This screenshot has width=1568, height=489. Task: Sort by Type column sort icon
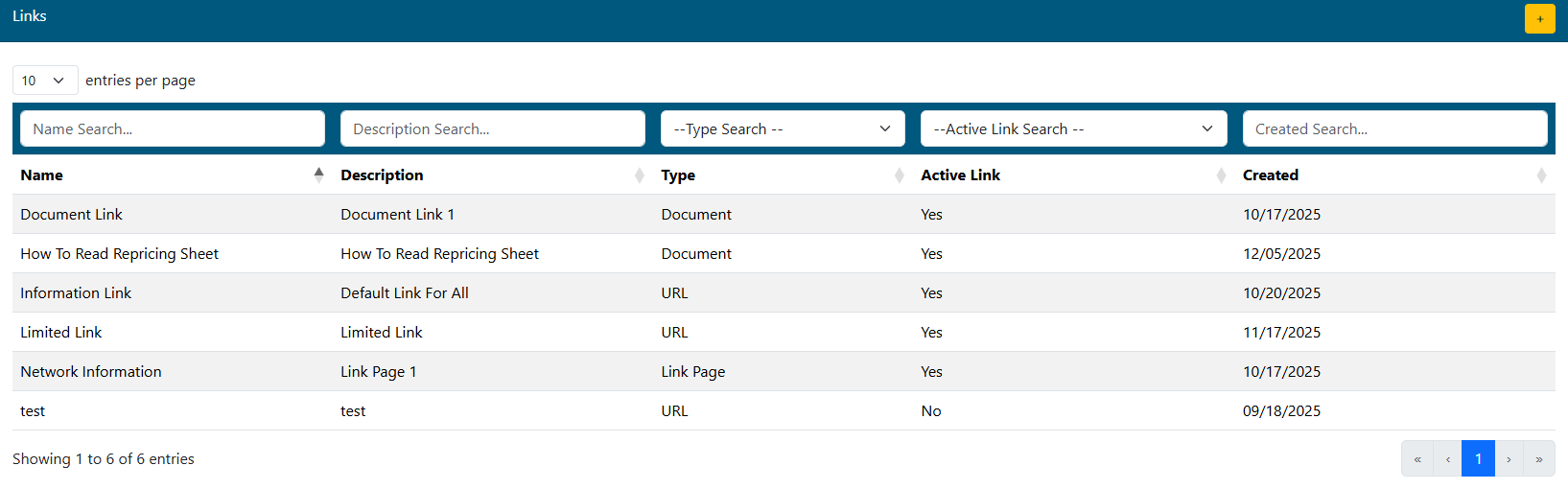tap(899, 175)
